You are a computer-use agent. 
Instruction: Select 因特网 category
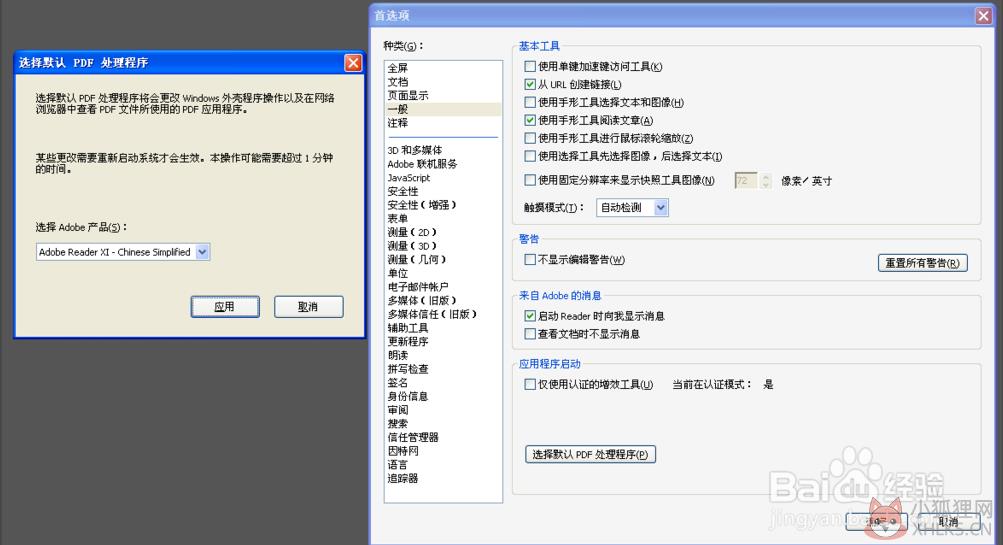(x=403, y=450)
